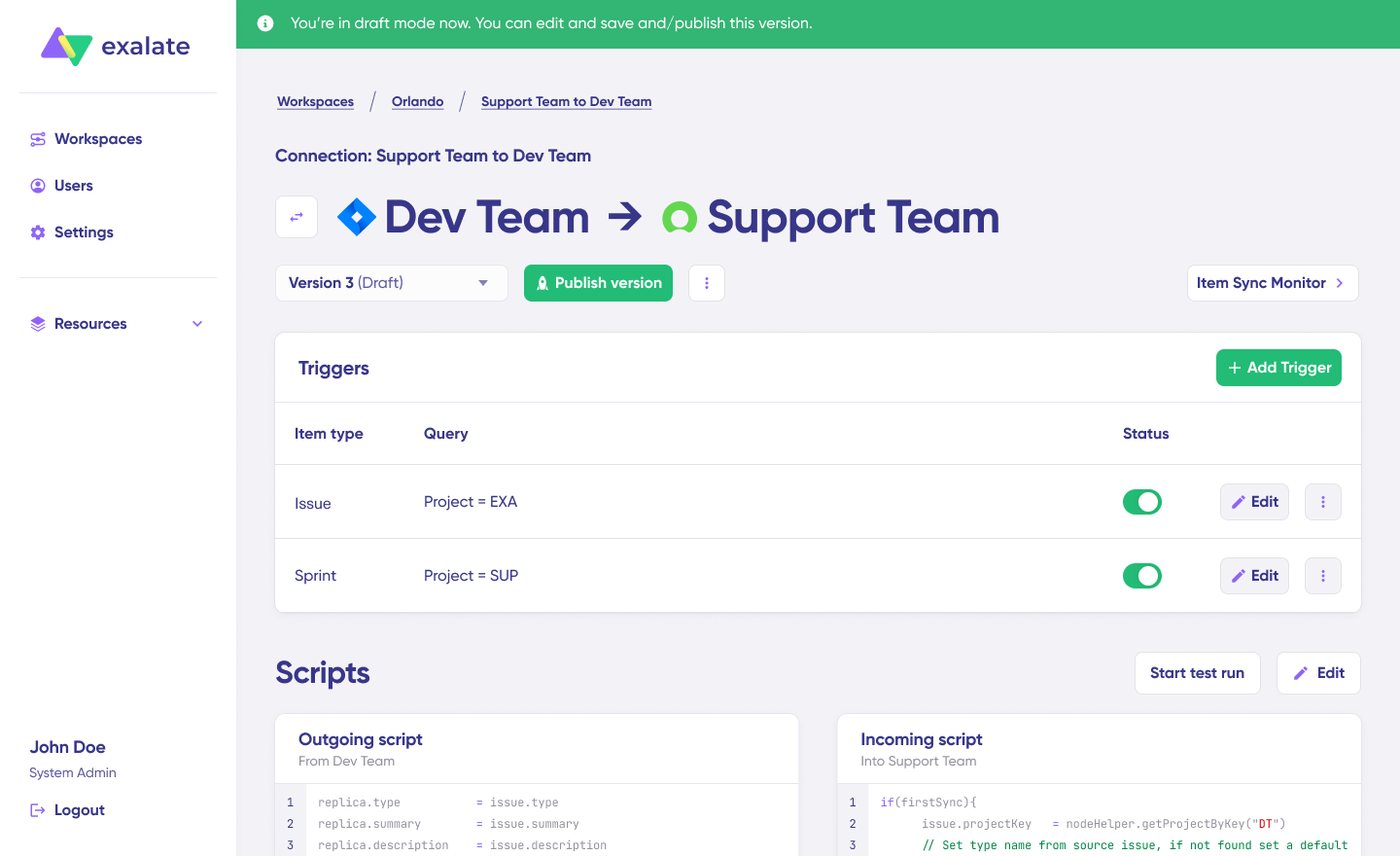Open Settings in the sidebar
The height and width of the screenshot is (856, 1400).
pos(84,232)
